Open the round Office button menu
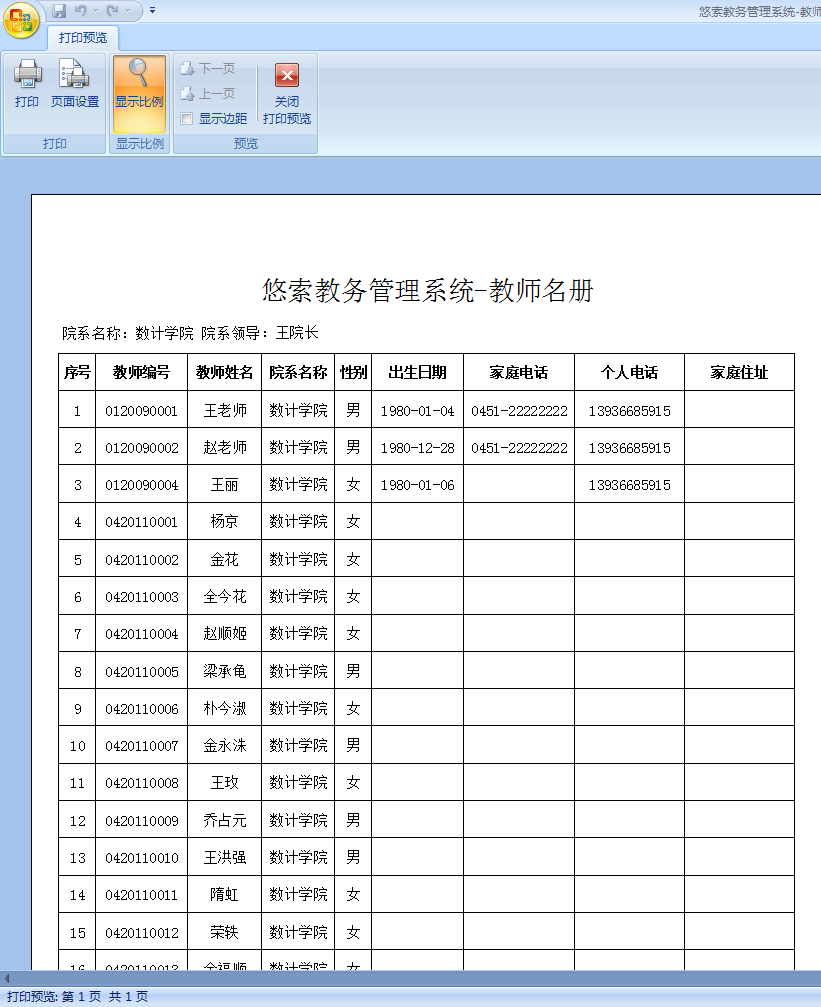This screenshot has height=1007, width=821. (21, 21)
